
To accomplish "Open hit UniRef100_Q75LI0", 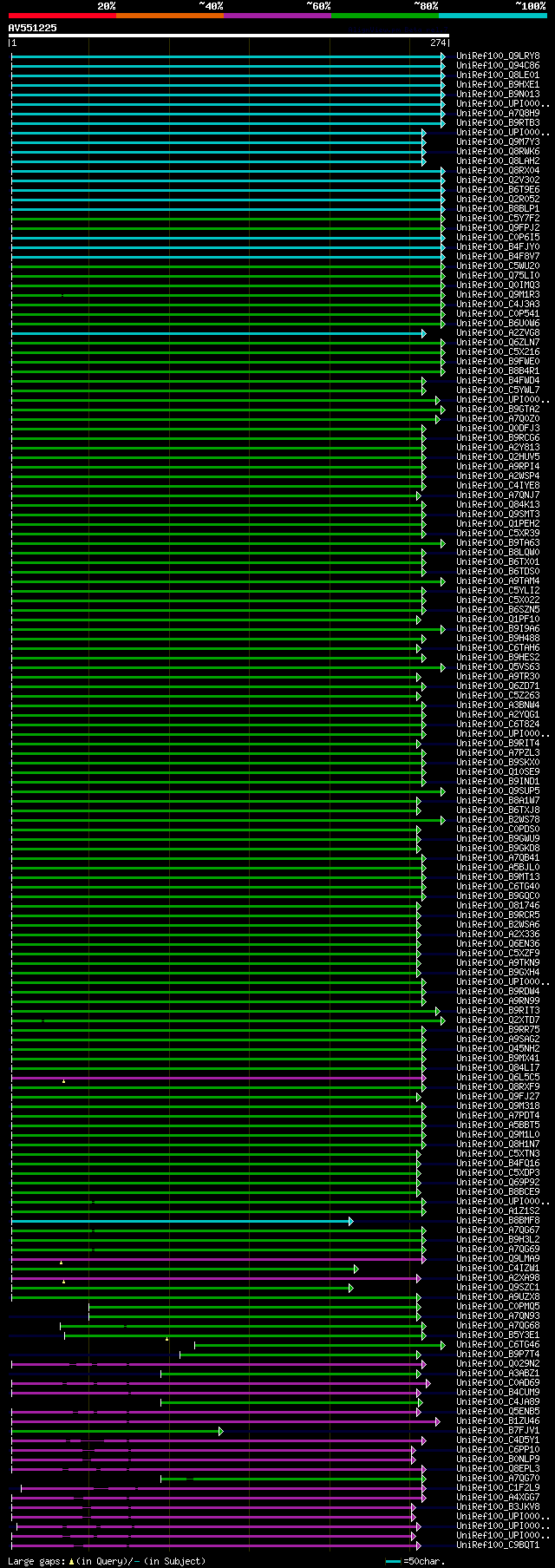I will point(498,275).
